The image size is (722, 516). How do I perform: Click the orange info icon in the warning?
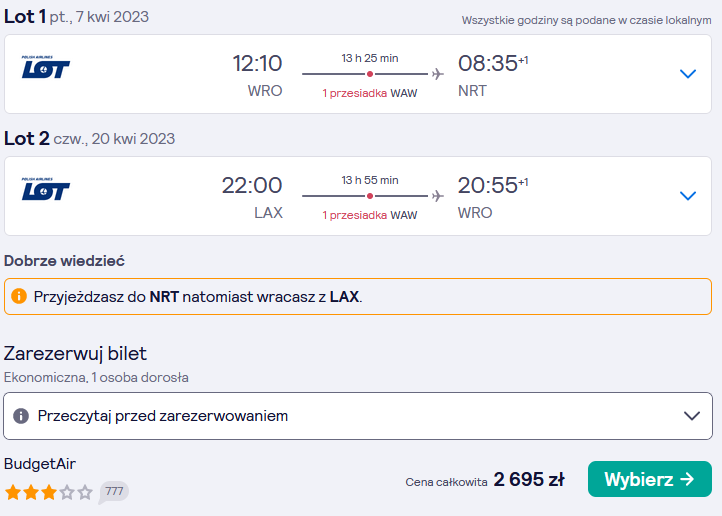(19, 296)
